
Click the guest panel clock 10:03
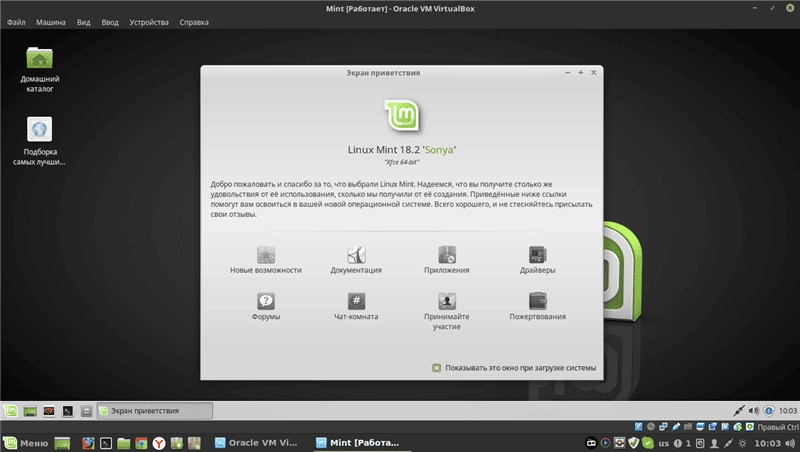(788, 411)
